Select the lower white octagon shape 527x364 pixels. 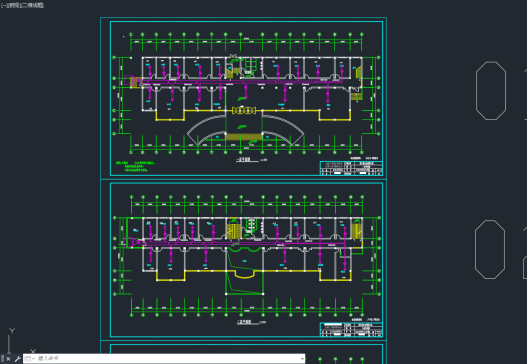click(x=490, y=249)
